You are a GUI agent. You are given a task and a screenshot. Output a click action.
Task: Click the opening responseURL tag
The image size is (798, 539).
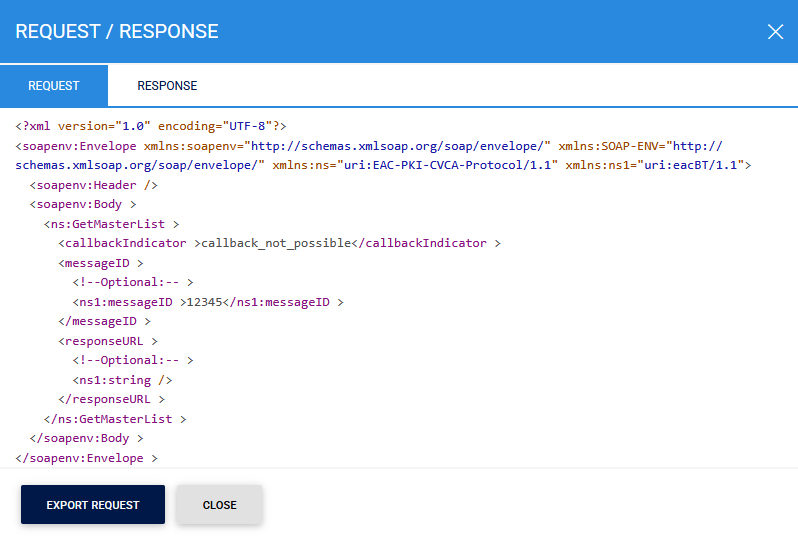(x=108, y=341)
